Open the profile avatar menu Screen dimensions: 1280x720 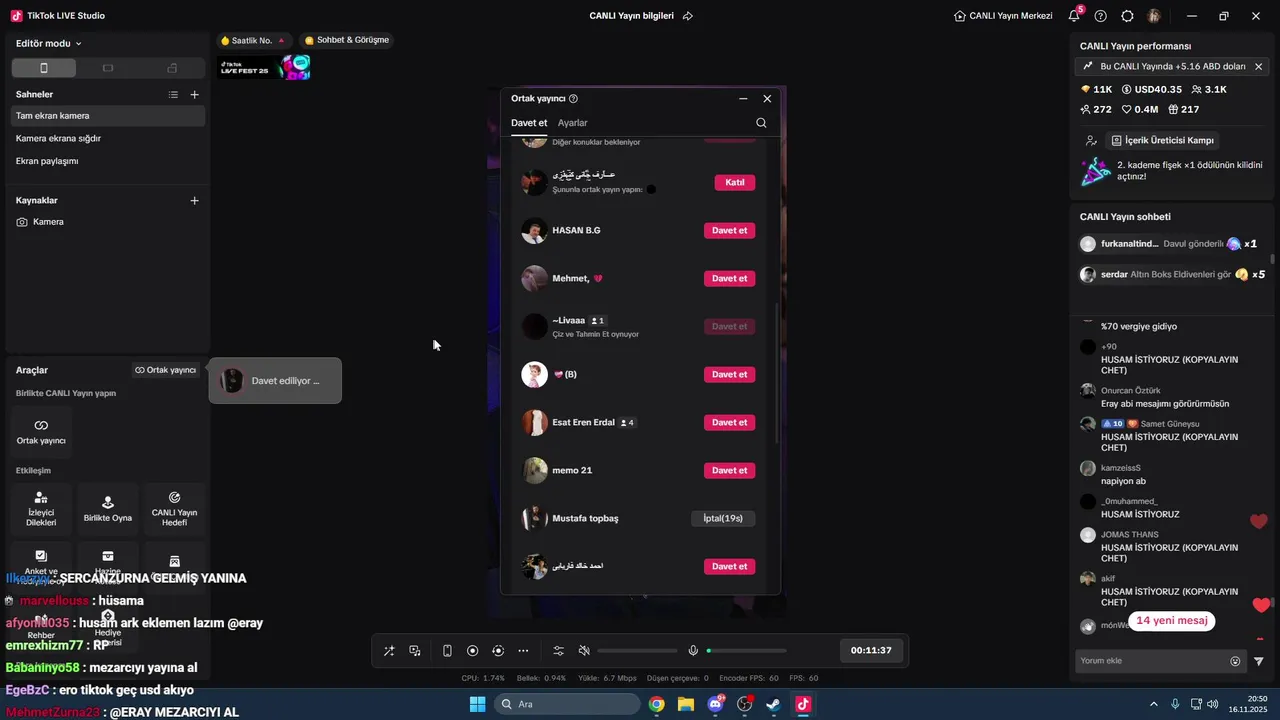pyautogui.click(x=1154, y=16)
